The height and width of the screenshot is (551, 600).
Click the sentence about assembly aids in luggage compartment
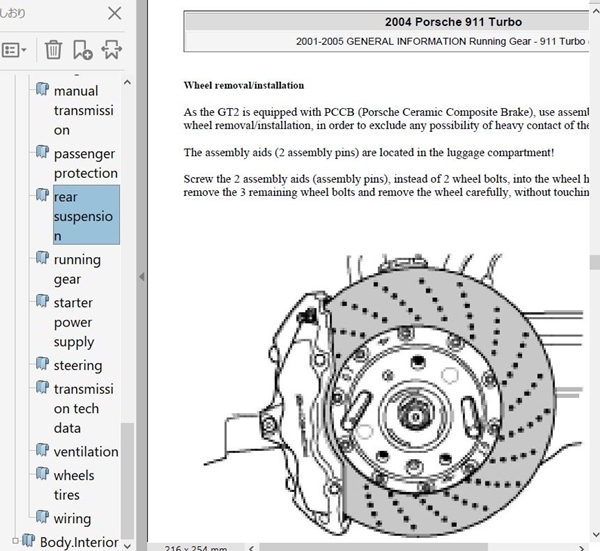coord(369,152)
